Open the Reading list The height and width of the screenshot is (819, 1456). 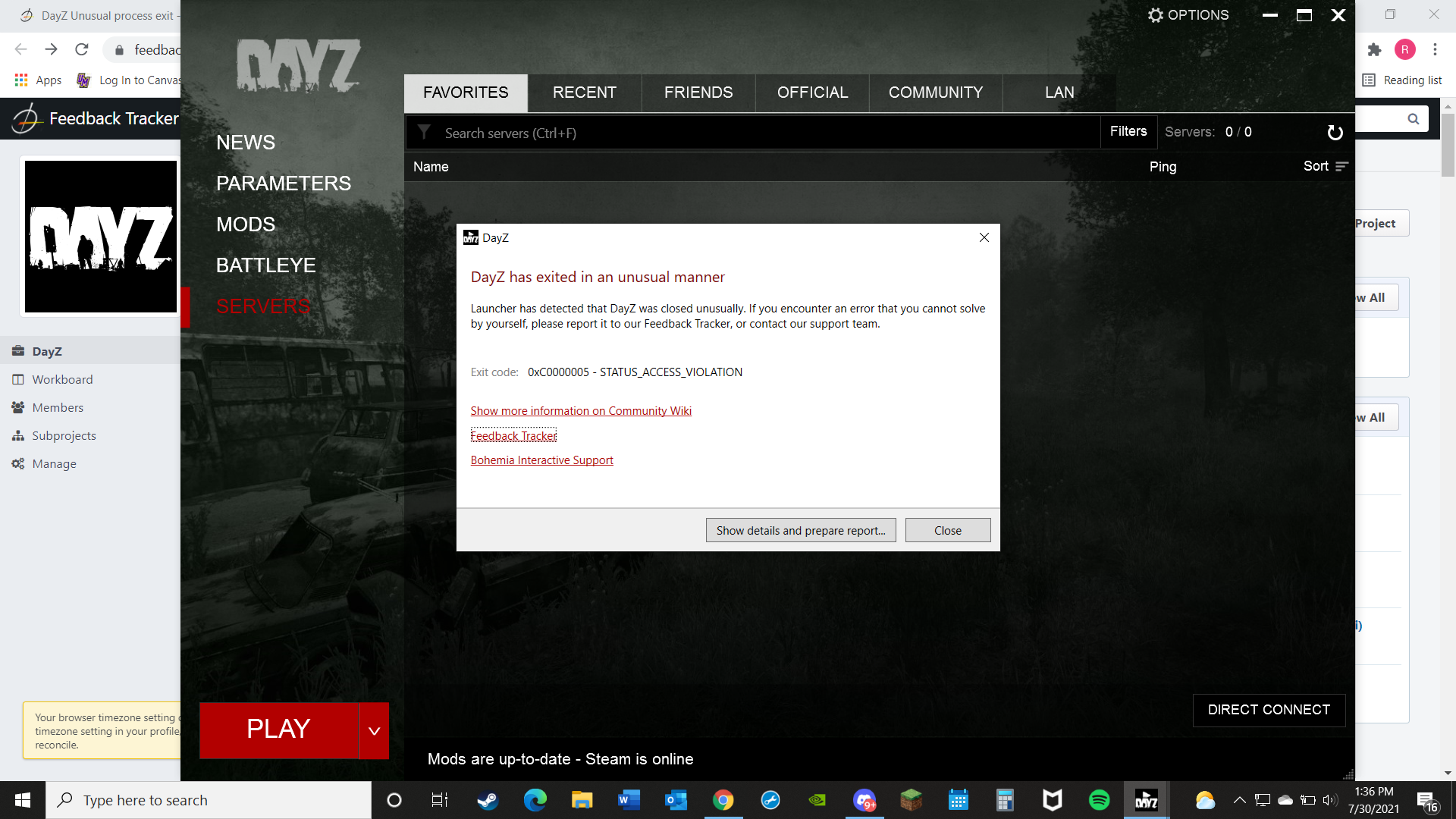pos(1402,80)
